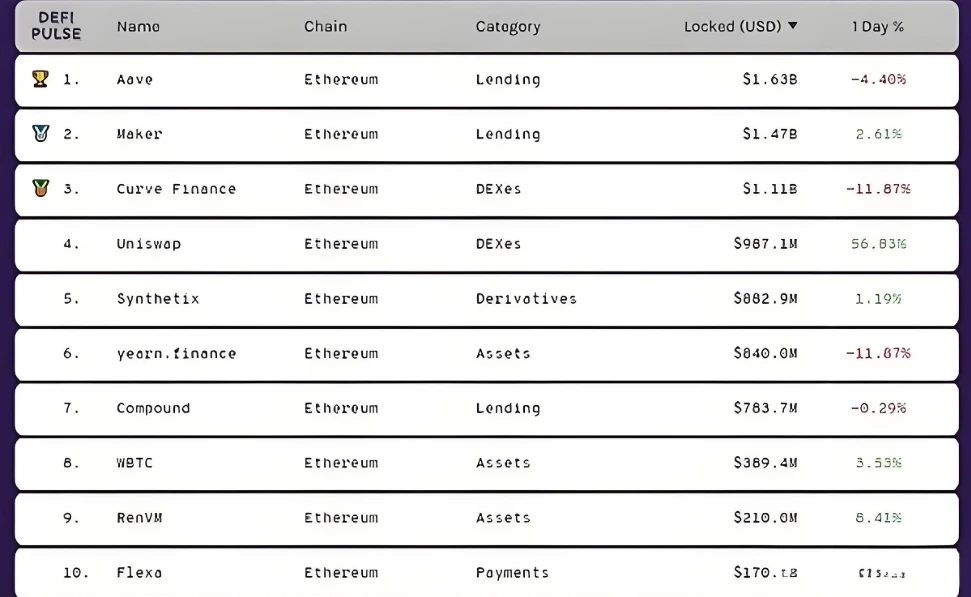Click the gold trophy icon beside Aave
The width and height of the screenshot is (971, 597).
(x=40, y=79)
